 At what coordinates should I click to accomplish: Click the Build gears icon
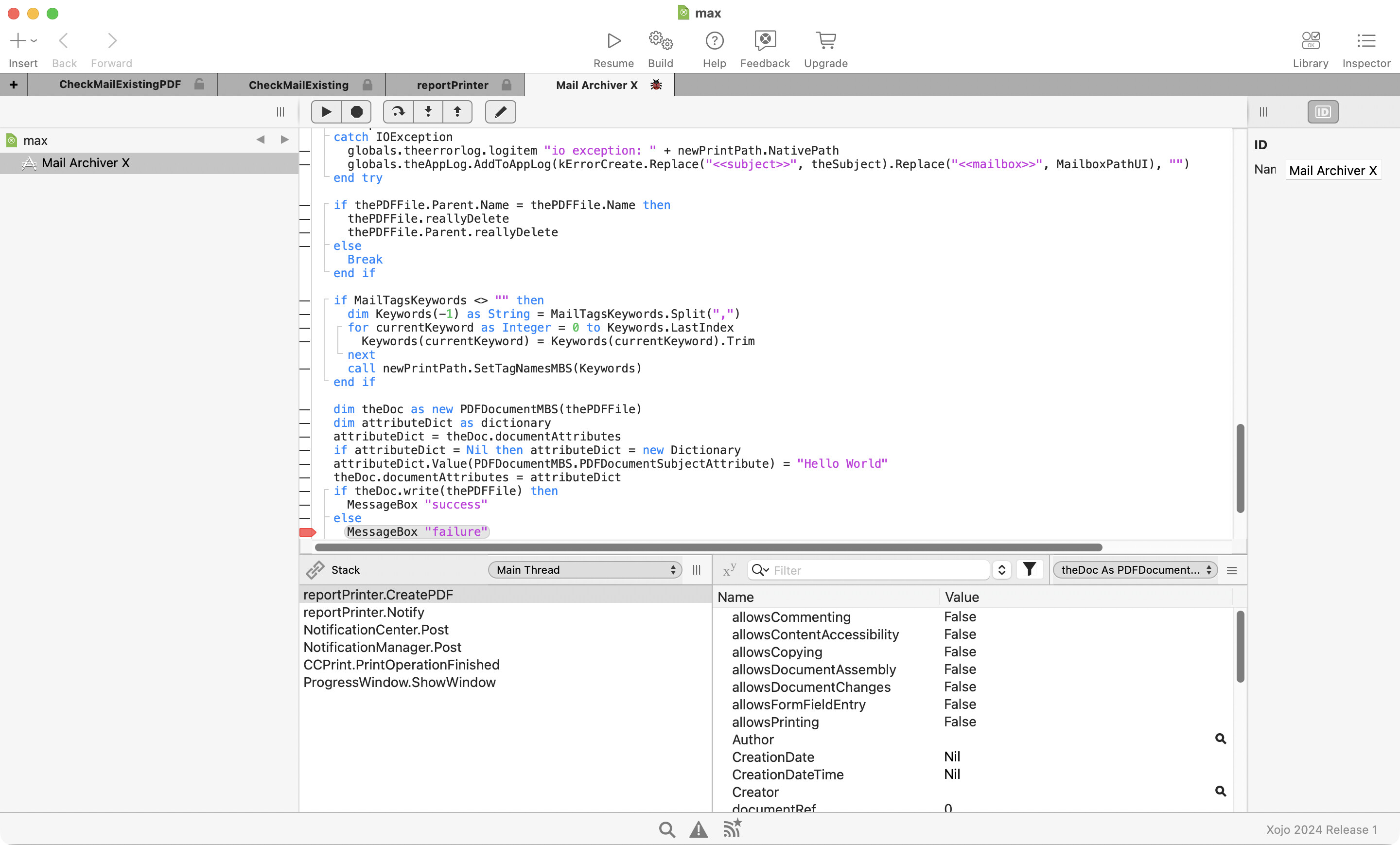[661, 40]
